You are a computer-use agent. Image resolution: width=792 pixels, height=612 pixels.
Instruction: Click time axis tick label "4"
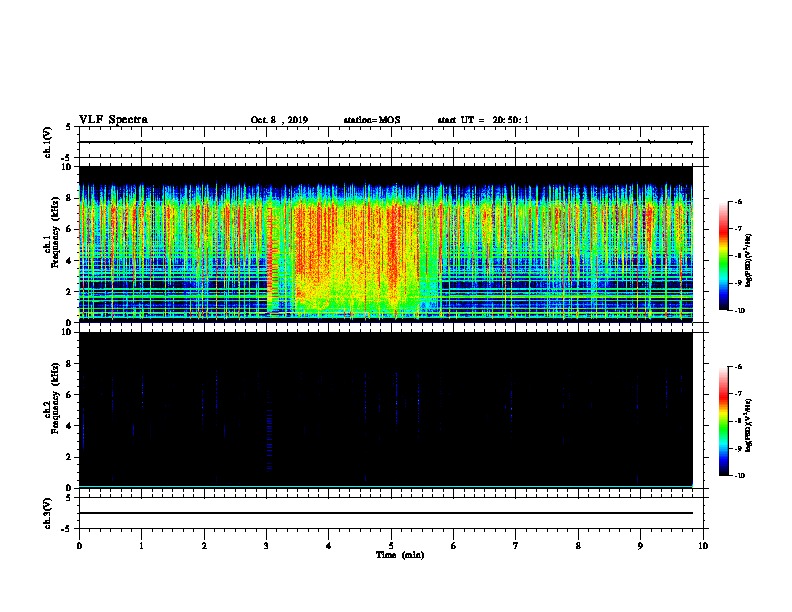tap(329, 546)
